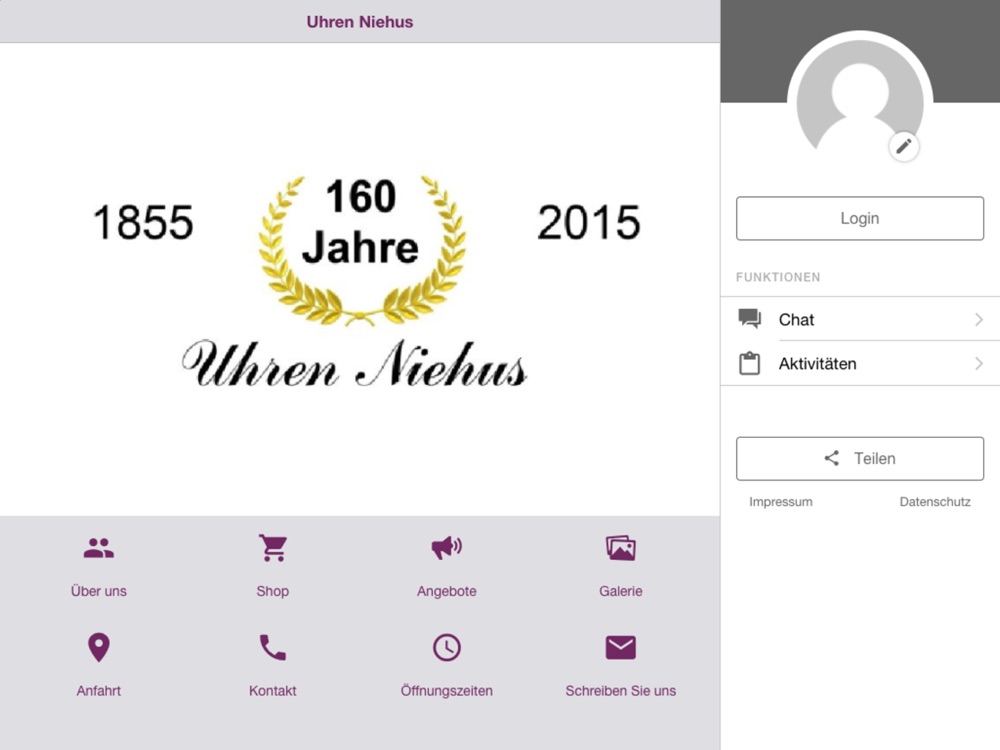
Task: Click the Aktivitäten clipboard icon
Action: tap(749, 363)
